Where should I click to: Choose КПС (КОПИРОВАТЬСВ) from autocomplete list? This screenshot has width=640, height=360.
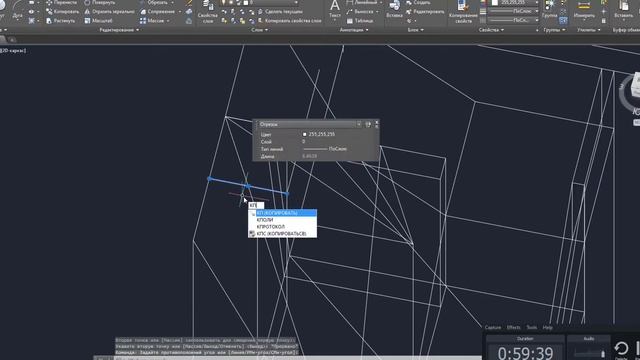(x=282, y=233)
